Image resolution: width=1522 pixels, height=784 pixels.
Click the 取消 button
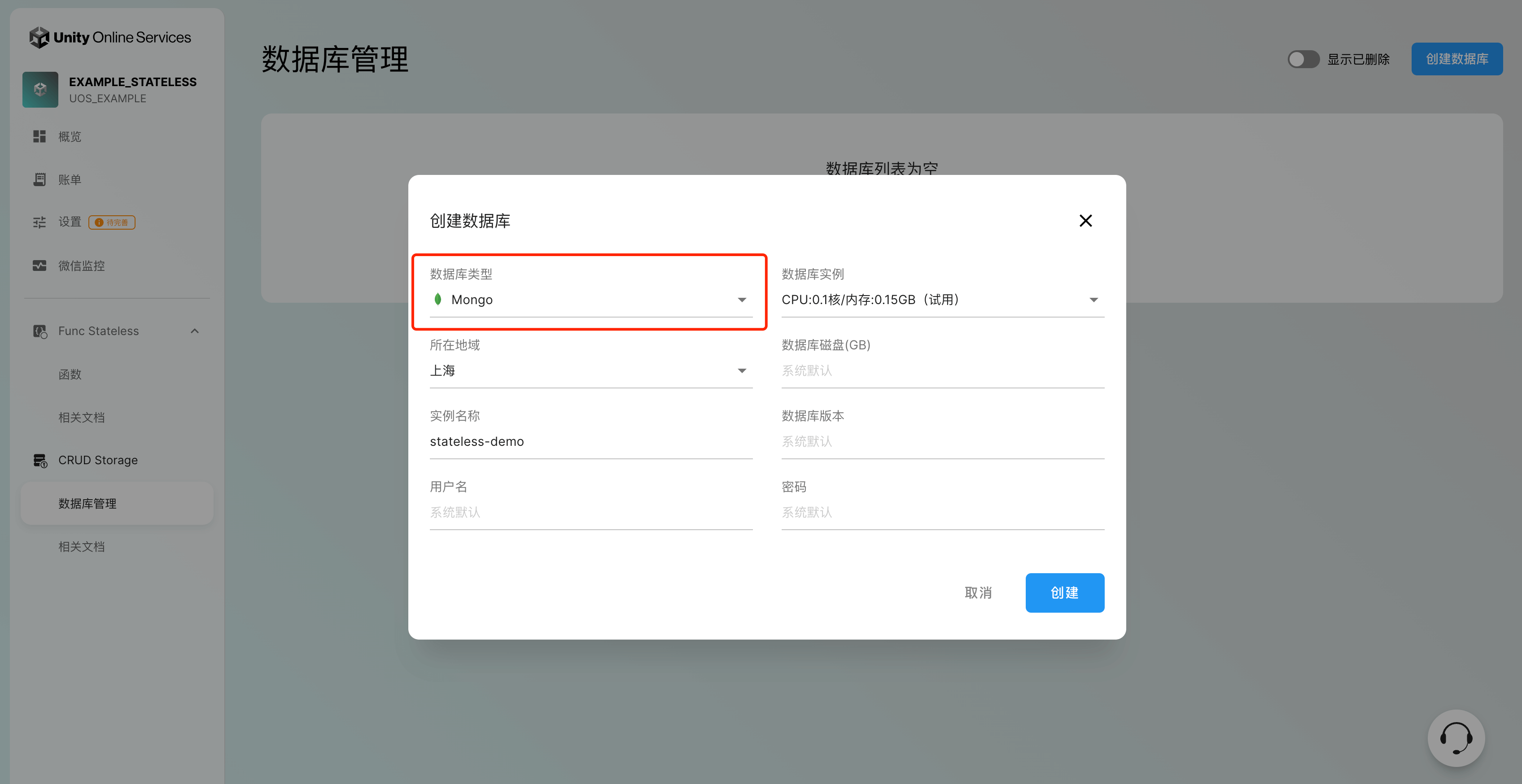[978, 592]
